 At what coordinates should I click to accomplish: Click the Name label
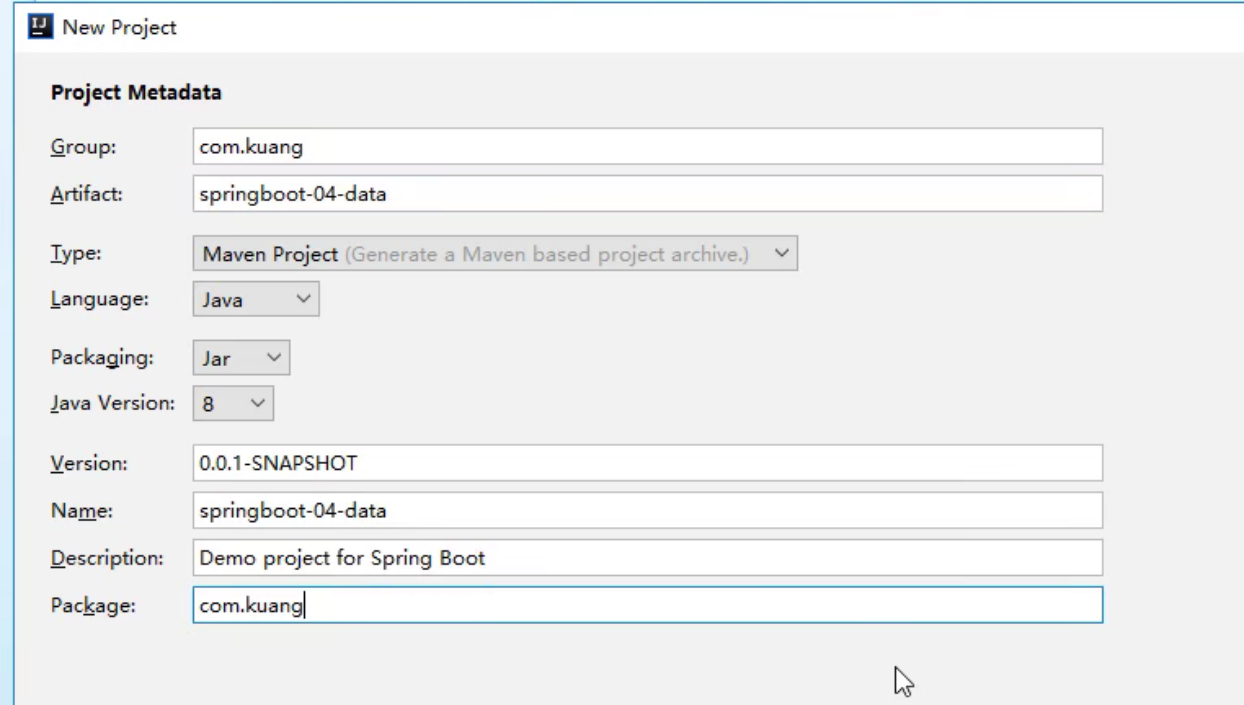coord(82,510)
